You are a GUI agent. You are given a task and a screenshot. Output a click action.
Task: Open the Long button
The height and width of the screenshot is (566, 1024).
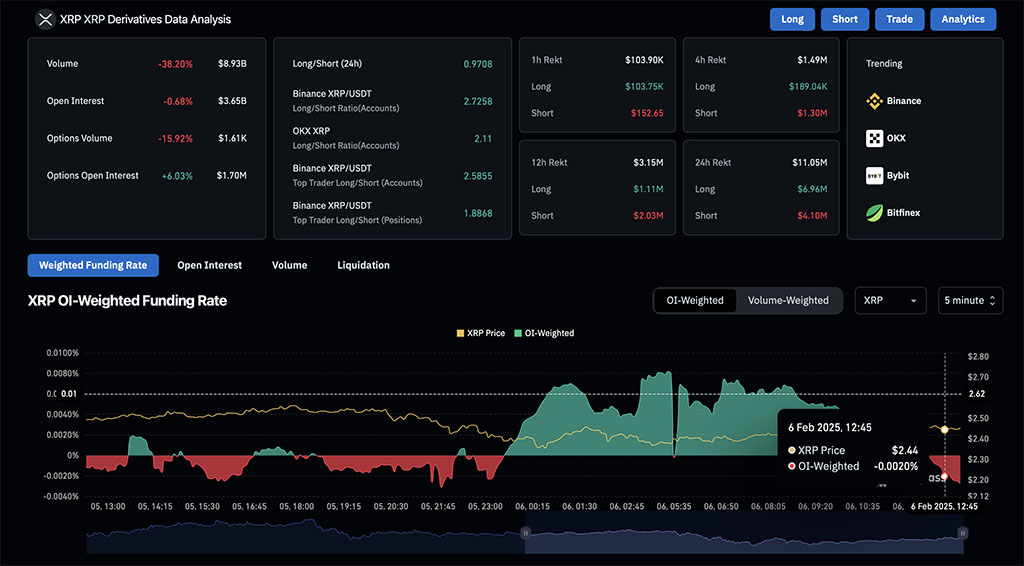(792, 20)
